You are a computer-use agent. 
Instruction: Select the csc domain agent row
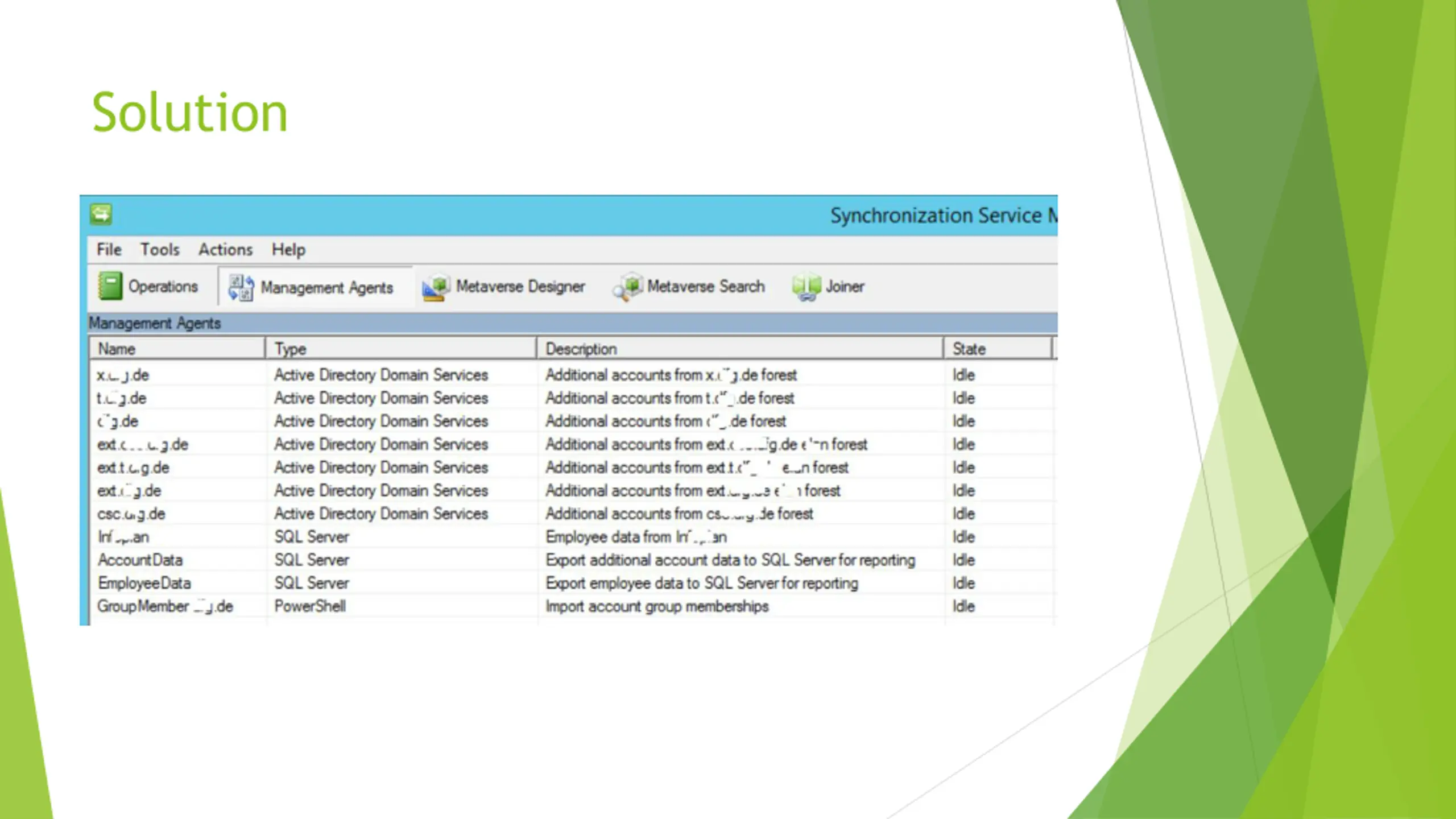coord(131,514)
